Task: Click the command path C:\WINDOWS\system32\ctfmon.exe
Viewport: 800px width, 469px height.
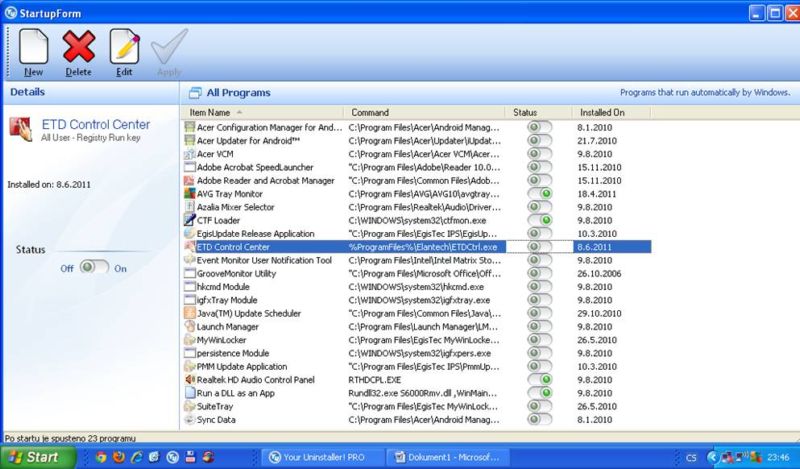Action: coord(417,220)
